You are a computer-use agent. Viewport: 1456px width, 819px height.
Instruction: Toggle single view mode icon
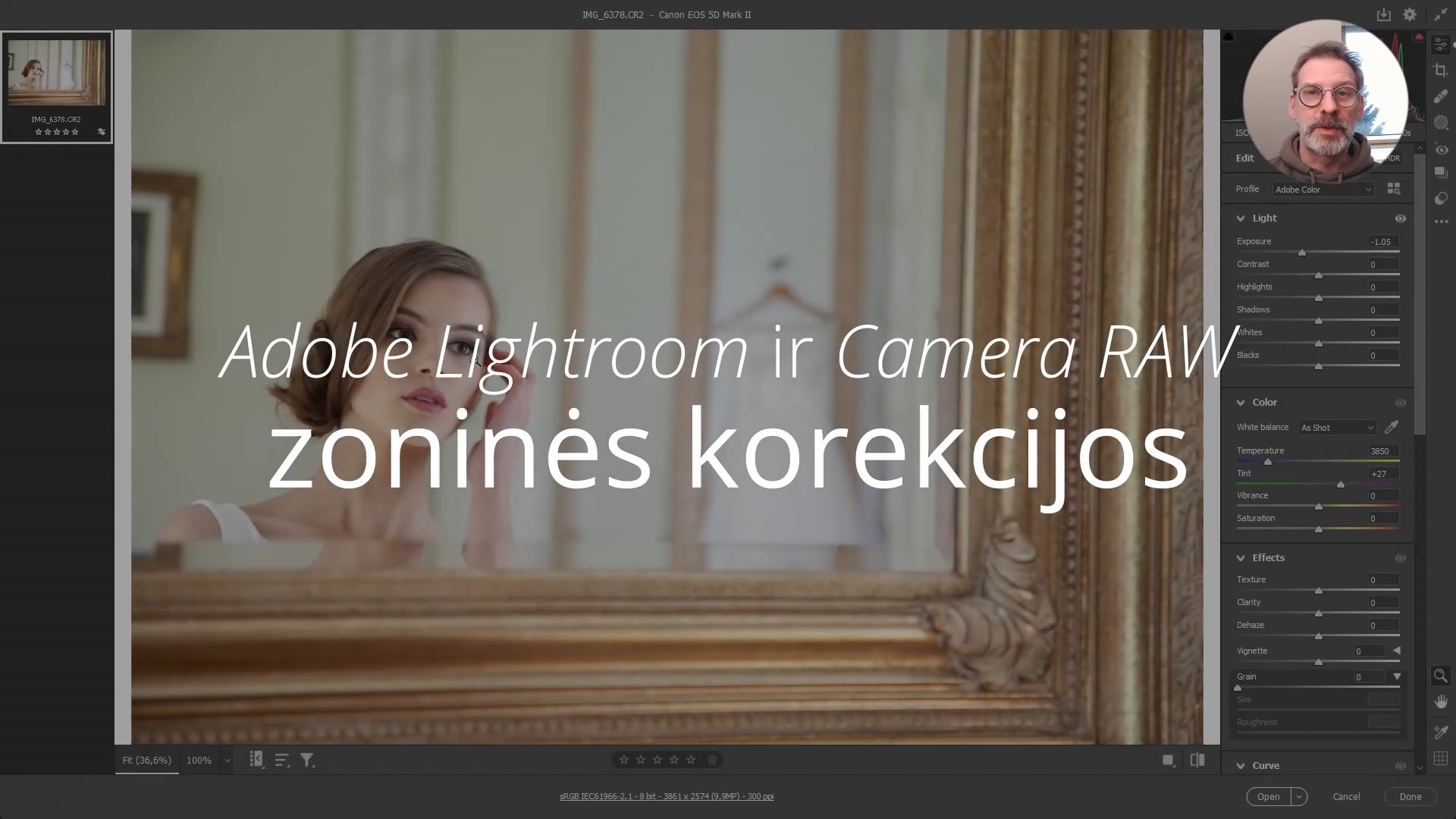click(1169, 760)
